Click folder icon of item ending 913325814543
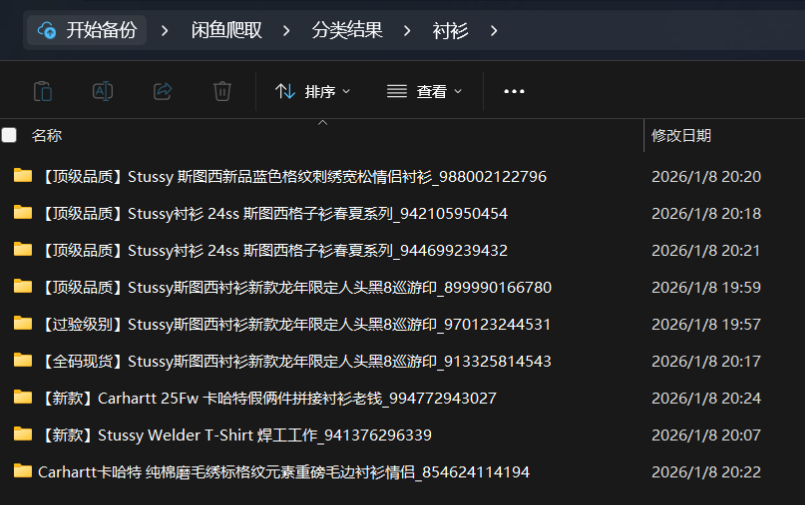This screenshot has height=505, width=805. 23,360
